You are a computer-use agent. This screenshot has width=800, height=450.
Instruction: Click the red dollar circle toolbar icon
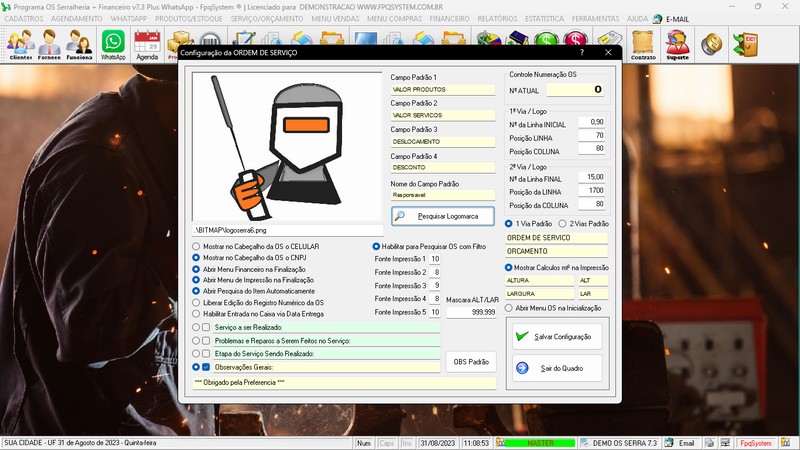click(576, 39)
